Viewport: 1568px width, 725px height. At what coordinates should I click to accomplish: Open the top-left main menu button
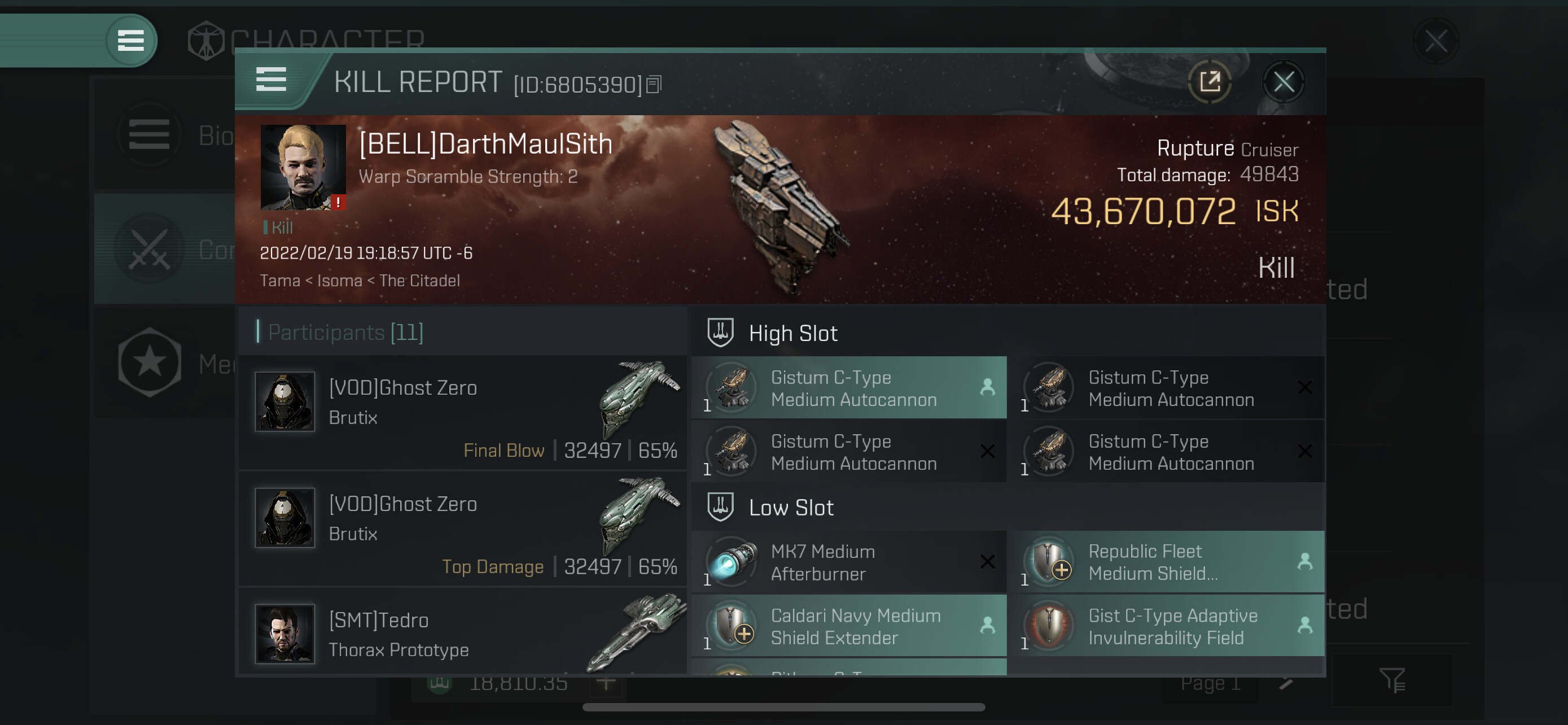click(130, 41)
